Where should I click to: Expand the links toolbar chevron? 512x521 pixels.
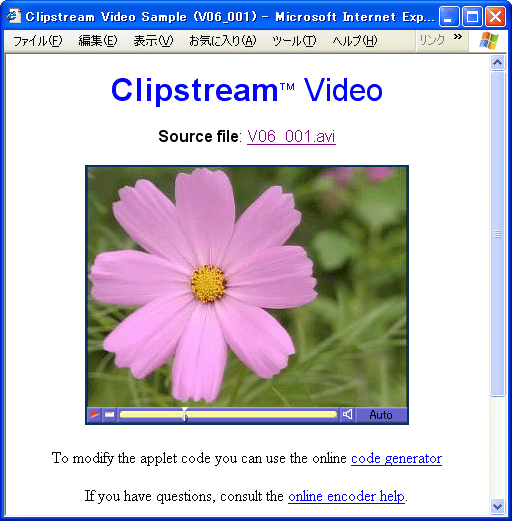458,36
